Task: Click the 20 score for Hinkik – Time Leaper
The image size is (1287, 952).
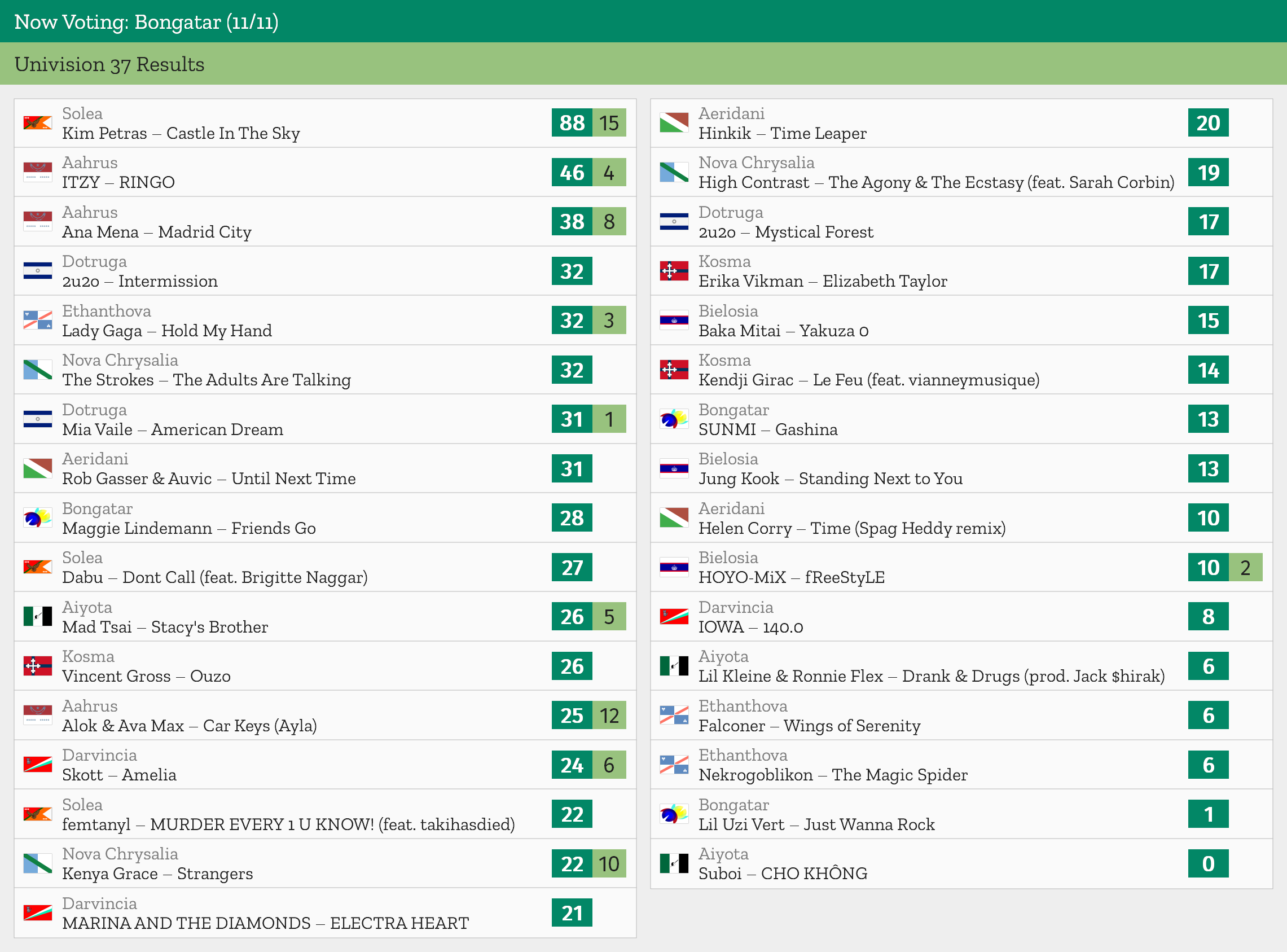Action: pos(1208,123)
